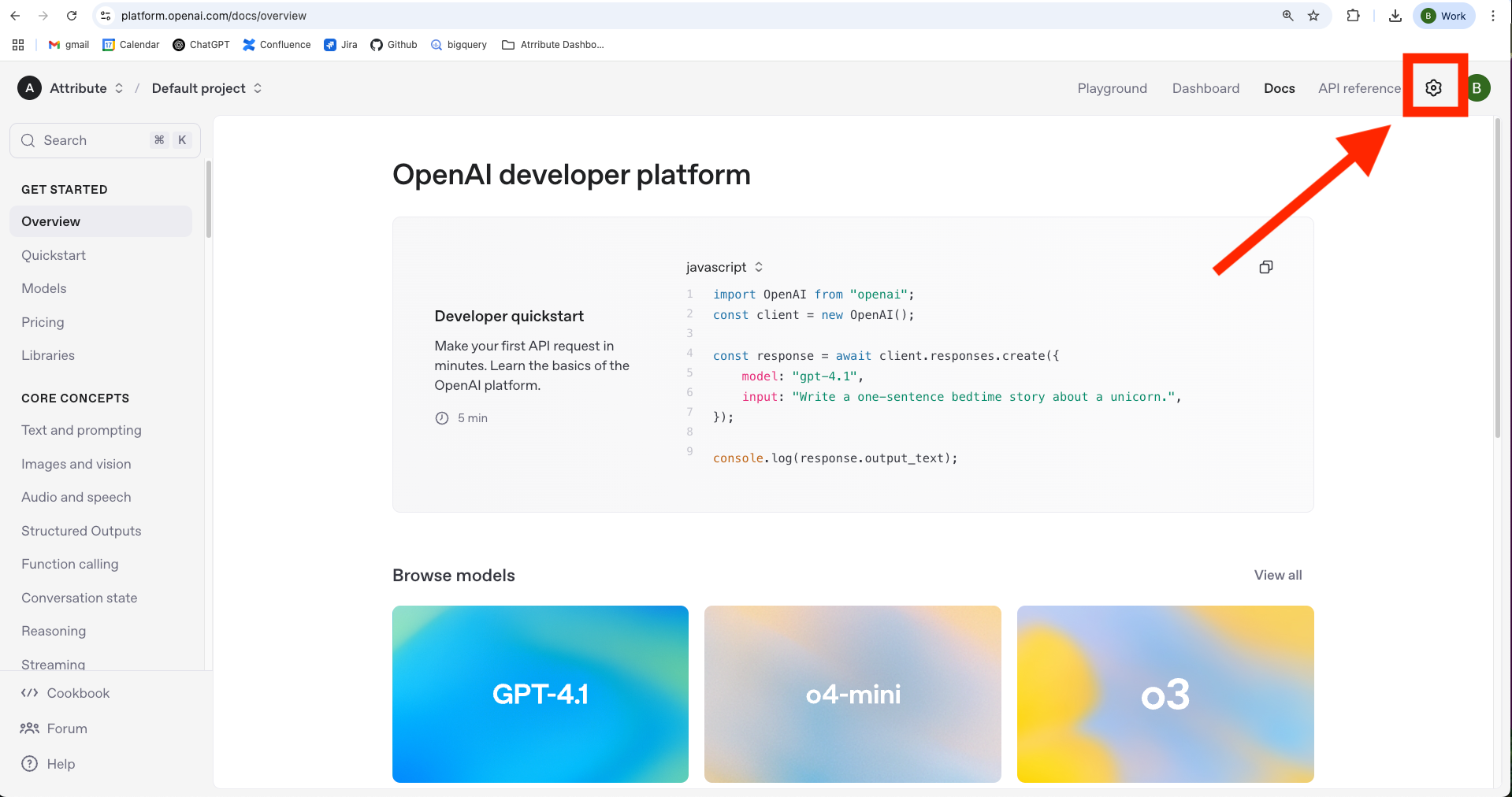The width and height of the screenshot is (1512, 797).
Task: Open Text and prompting docs
Action: [x=81, y=430]
